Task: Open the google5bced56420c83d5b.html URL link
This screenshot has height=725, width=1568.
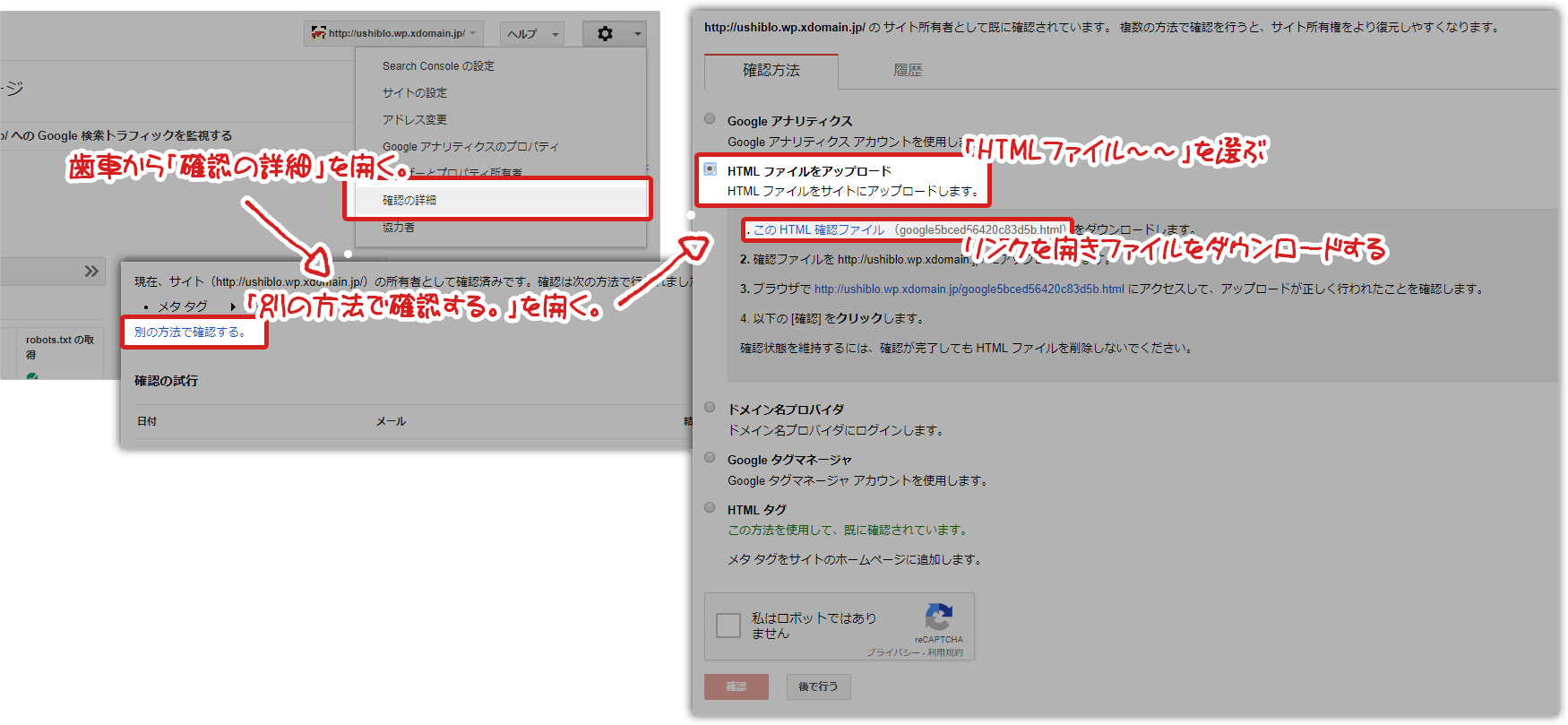Action: click(969, 289)
